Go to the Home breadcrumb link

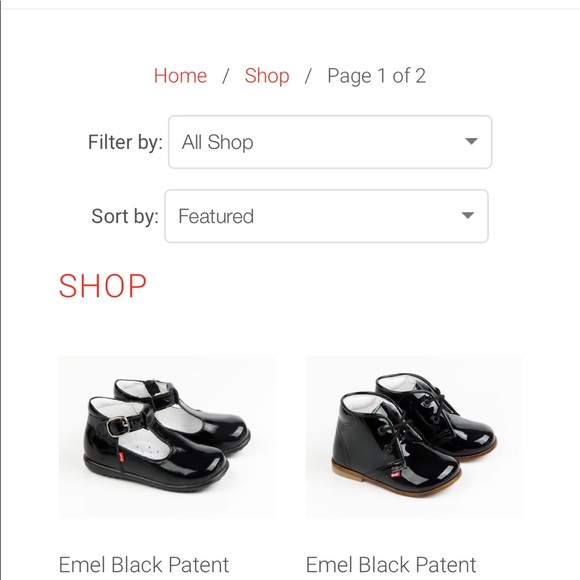point(180,76)
